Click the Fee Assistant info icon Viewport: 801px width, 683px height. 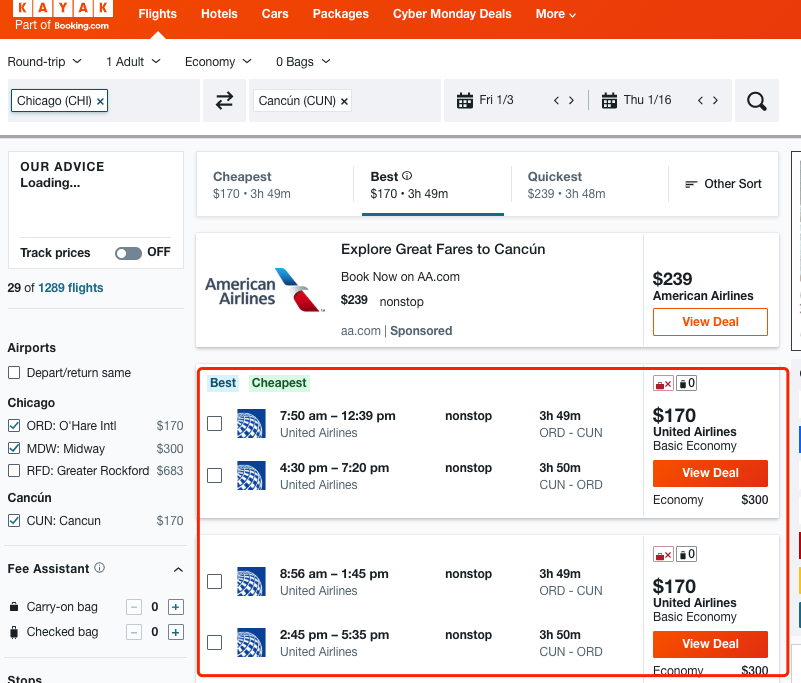100,568
